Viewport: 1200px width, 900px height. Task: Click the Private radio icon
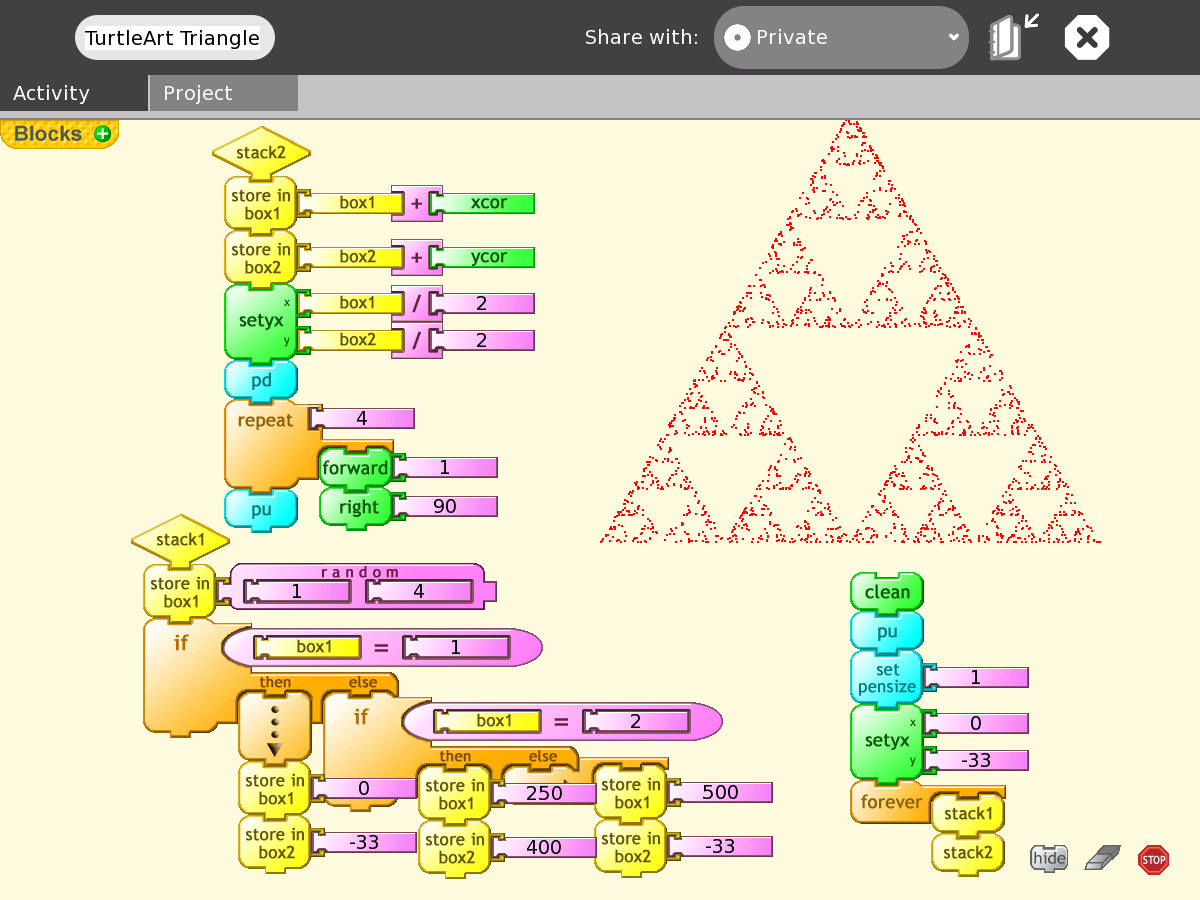pyautogui.click(x=737, y=38)
